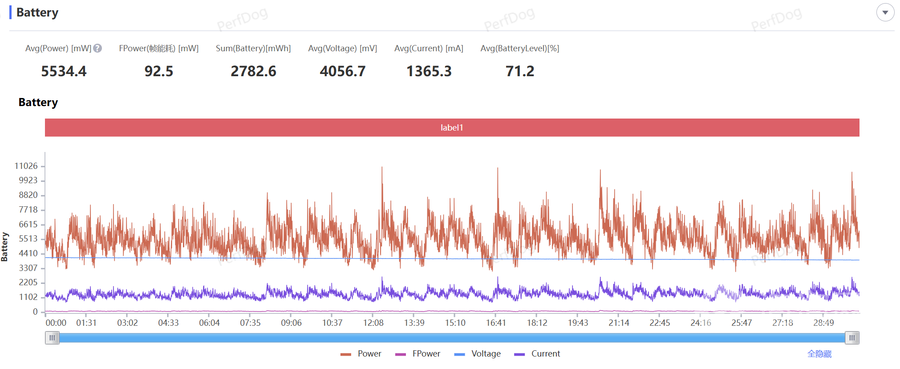This screenshot has width=900, height=369.
Task: Click the 21:14 time axis tick
Action: pyautogui.click(x=619, y=323)
